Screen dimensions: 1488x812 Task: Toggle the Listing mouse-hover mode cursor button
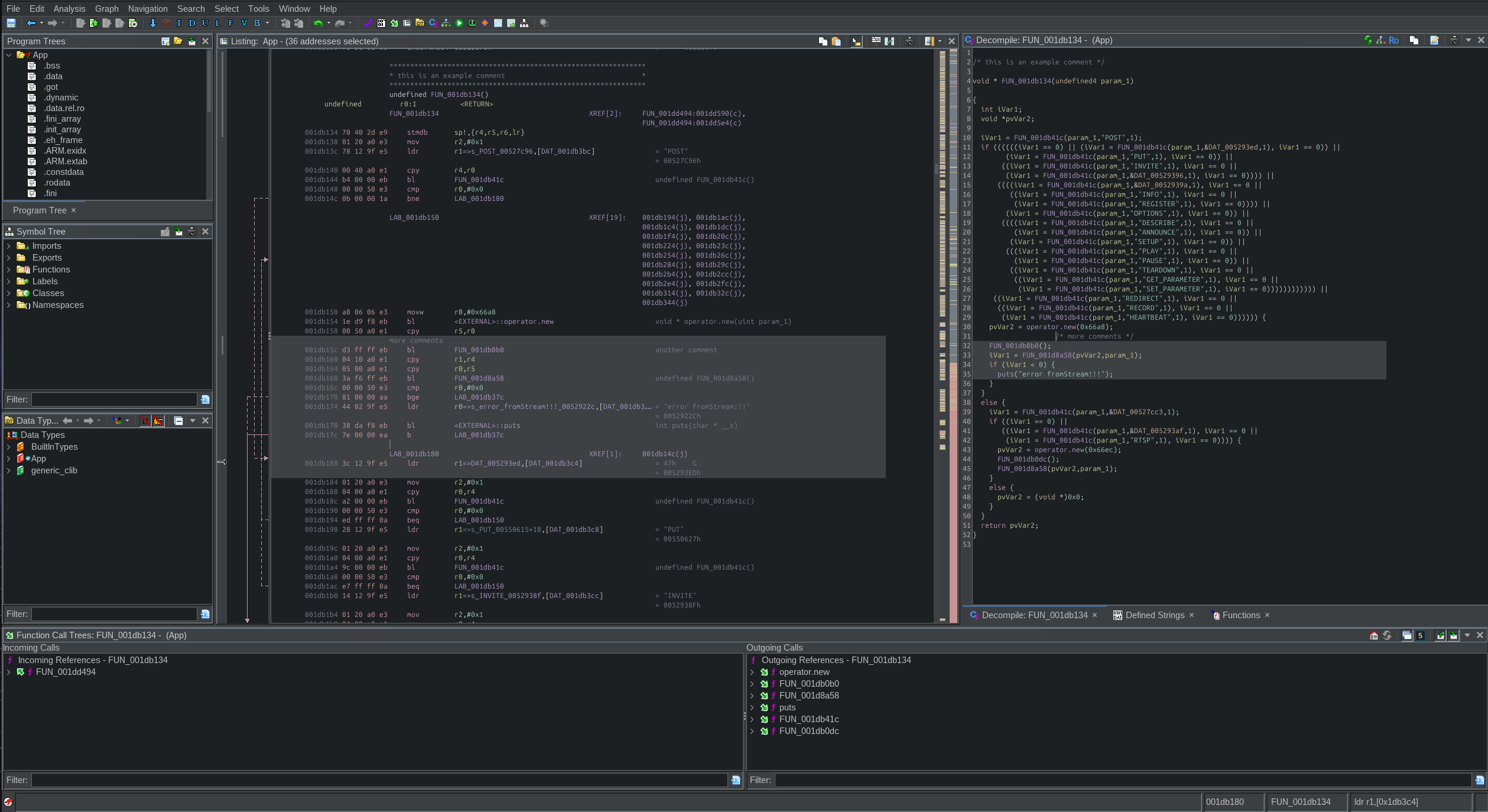click(856, 41)
